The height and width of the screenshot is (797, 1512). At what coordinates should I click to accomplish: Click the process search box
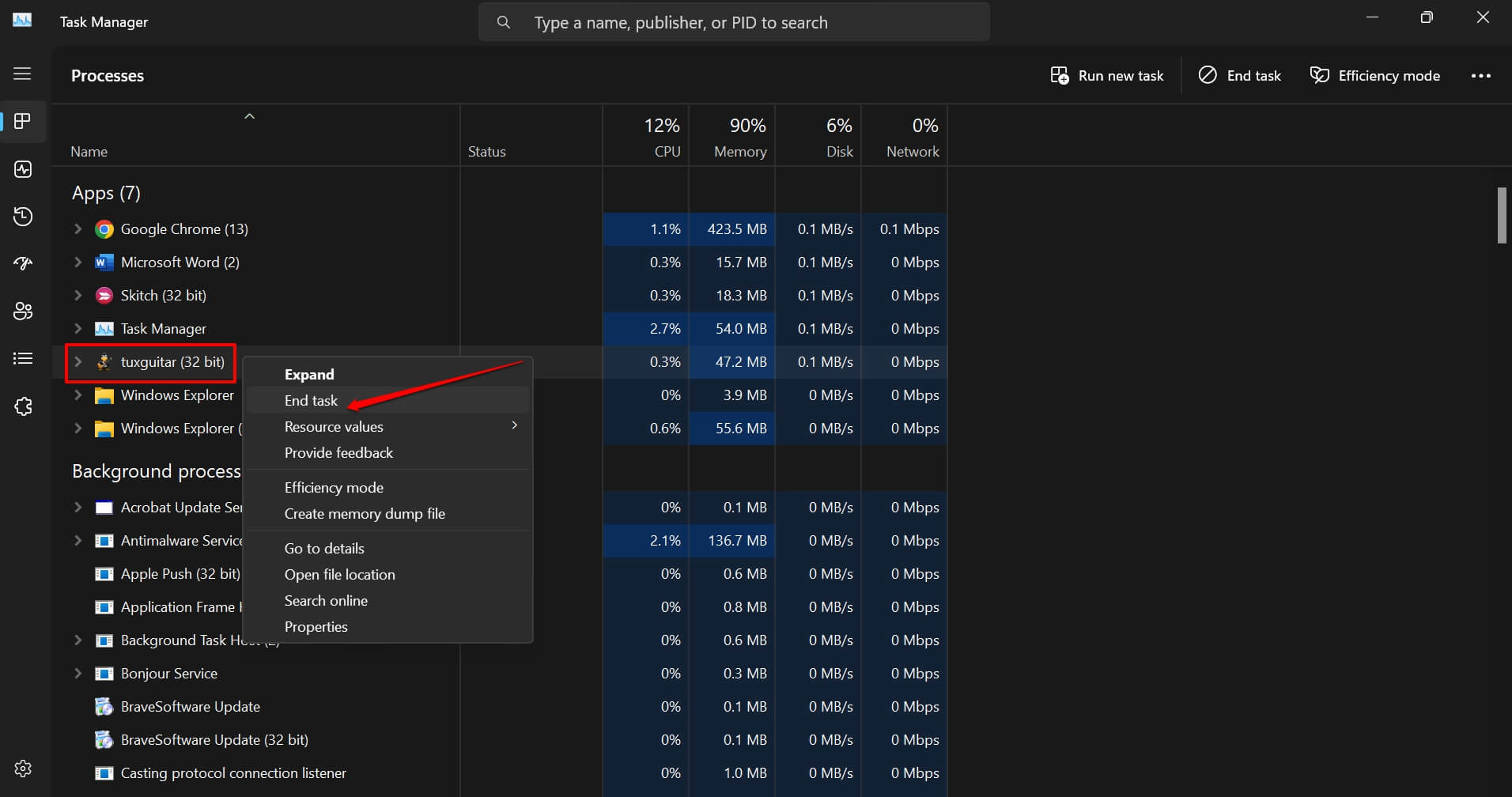[734, 23]
